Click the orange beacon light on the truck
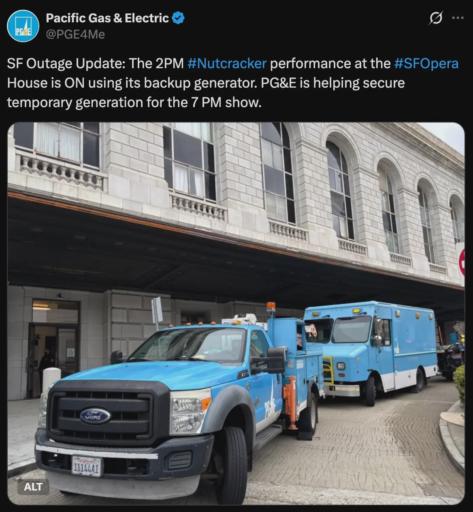This screenshot has width=473, height=512. [x=270, y=307]
